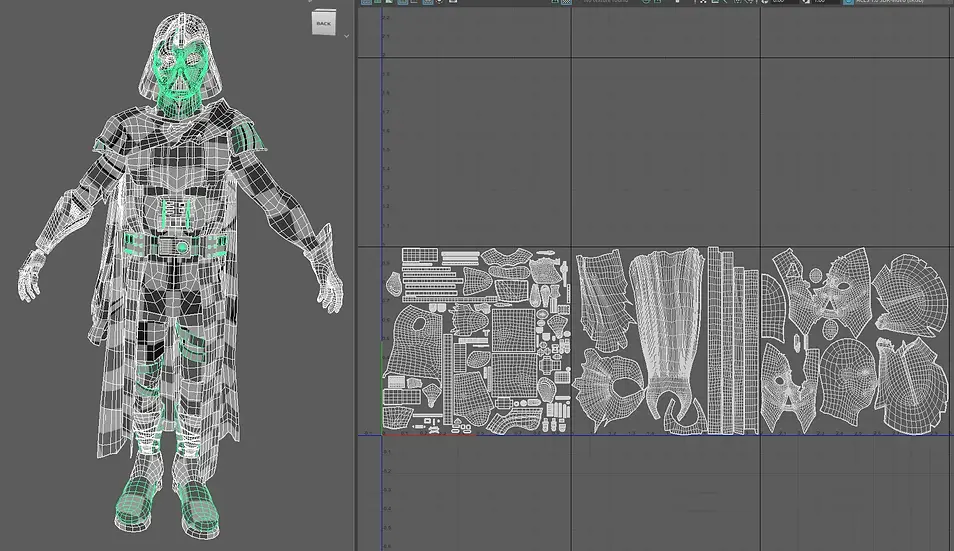The width and height of the screenshot is (954, 551).
Task: Click the gamma value field in UV toolbar
Action: tap(826, 2)
